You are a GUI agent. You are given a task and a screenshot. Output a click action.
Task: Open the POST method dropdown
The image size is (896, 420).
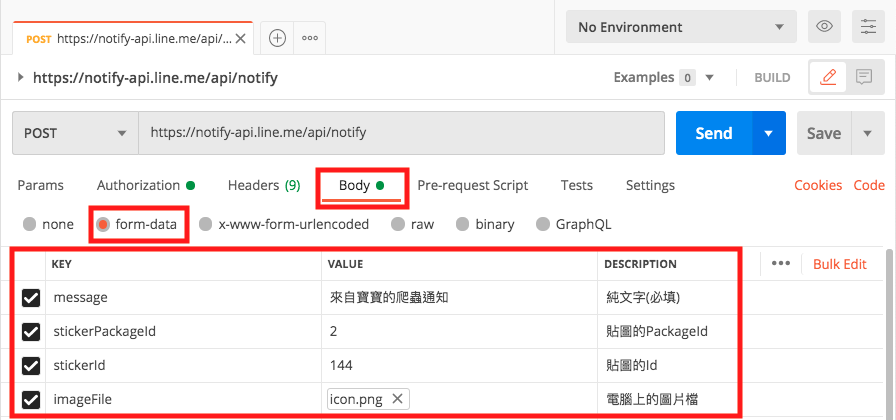pyautogui.click(x=75, y=133)
